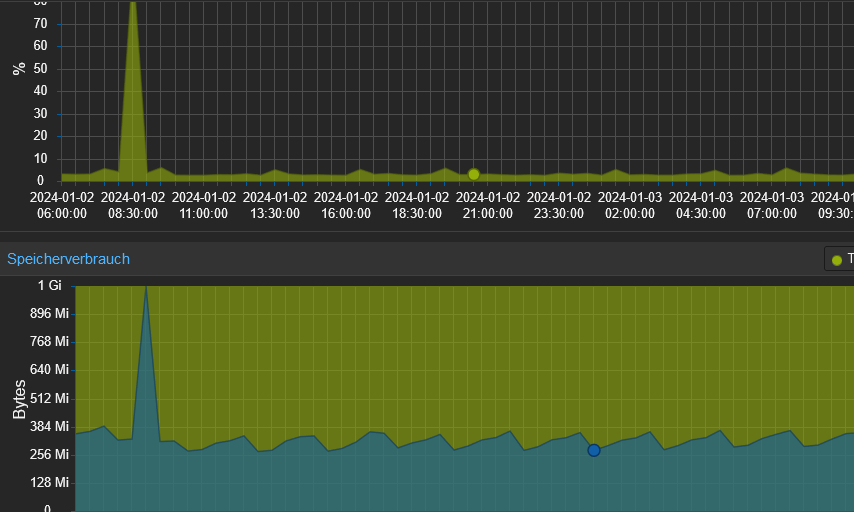Click the 2024-01-03 02:00:00 axis label
This screenshot has width=854, height=512.
click(630, 205)
